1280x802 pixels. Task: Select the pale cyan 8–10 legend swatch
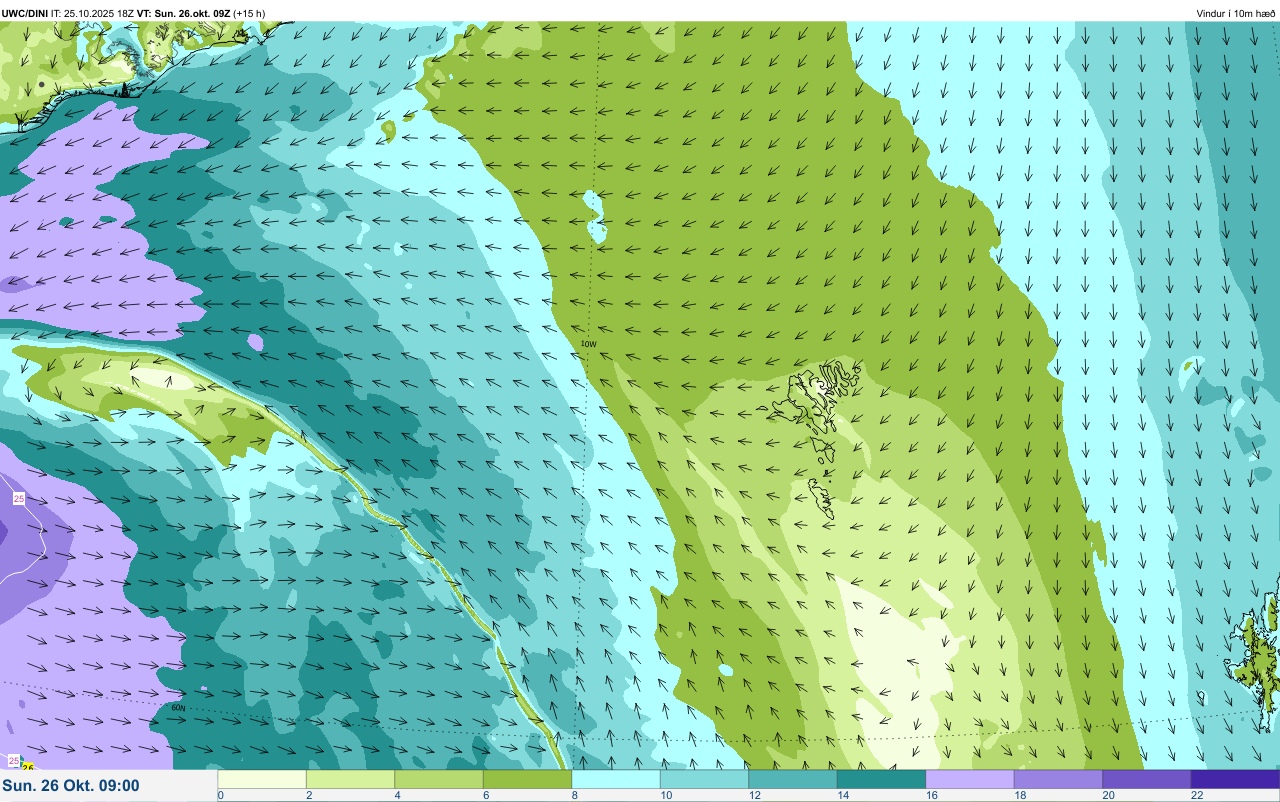click(616, 779)
